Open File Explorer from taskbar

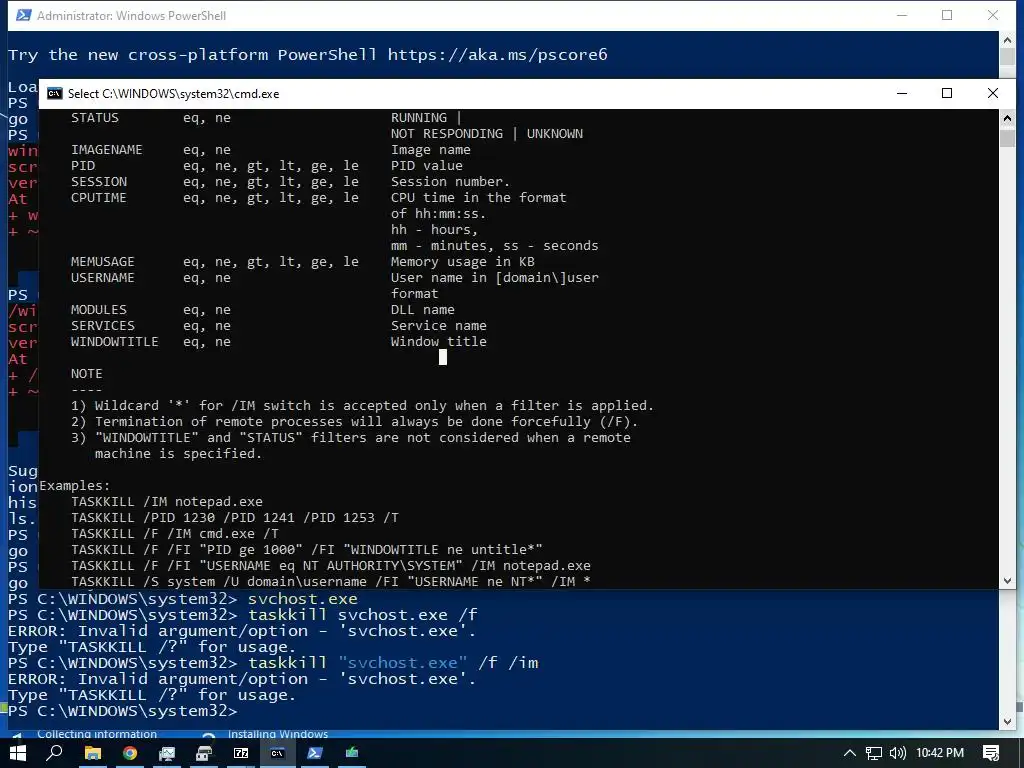(93, 753)
